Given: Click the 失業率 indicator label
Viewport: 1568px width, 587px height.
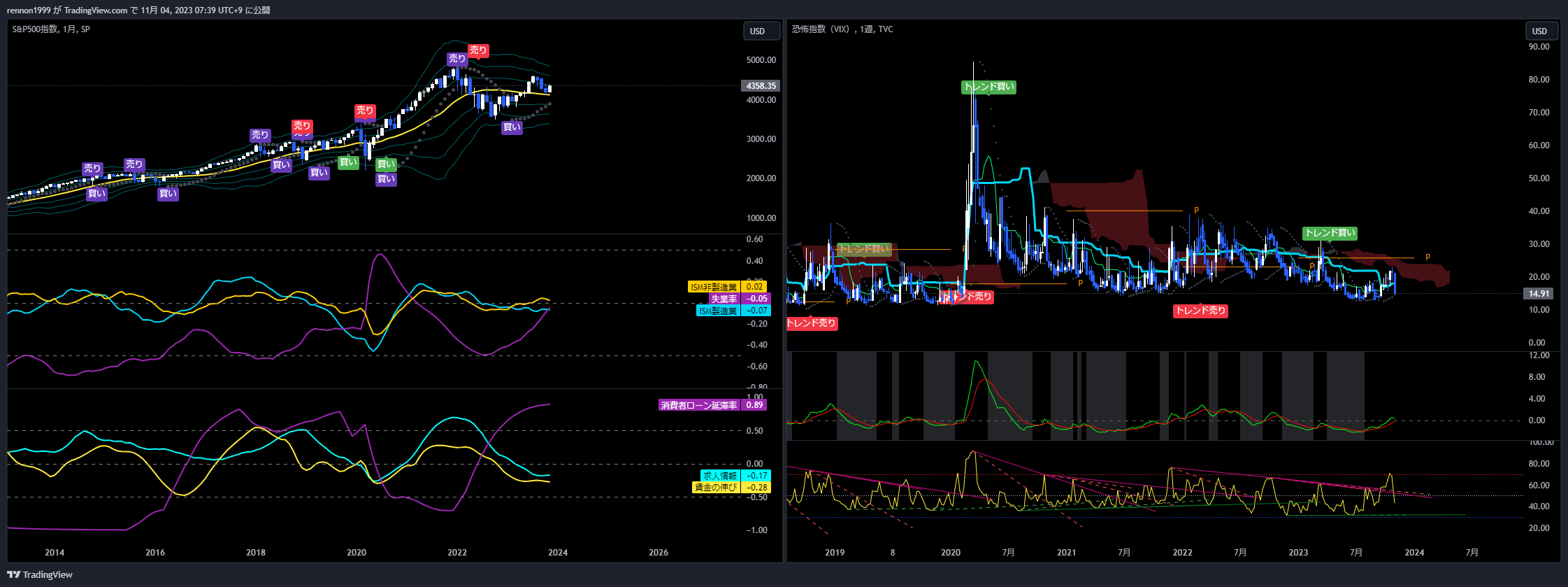Looking at the screenshot, I should (x=724, y=299).
